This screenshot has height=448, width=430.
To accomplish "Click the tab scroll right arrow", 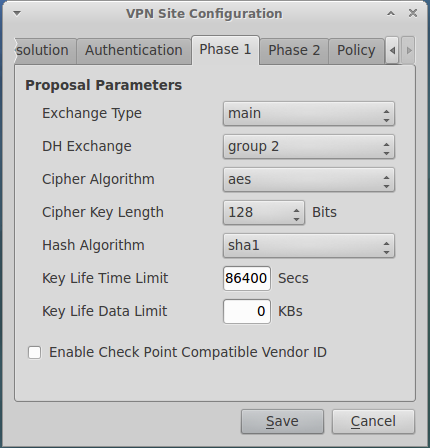I will 409,50.
